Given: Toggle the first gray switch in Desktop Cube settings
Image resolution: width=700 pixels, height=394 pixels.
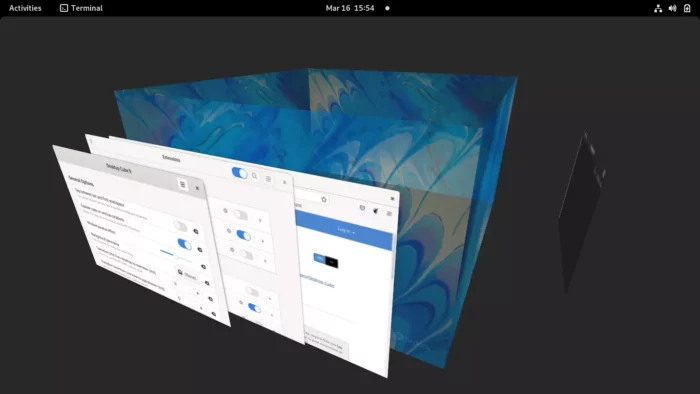Looking at the screenshot, I should [x=180, y=226].
